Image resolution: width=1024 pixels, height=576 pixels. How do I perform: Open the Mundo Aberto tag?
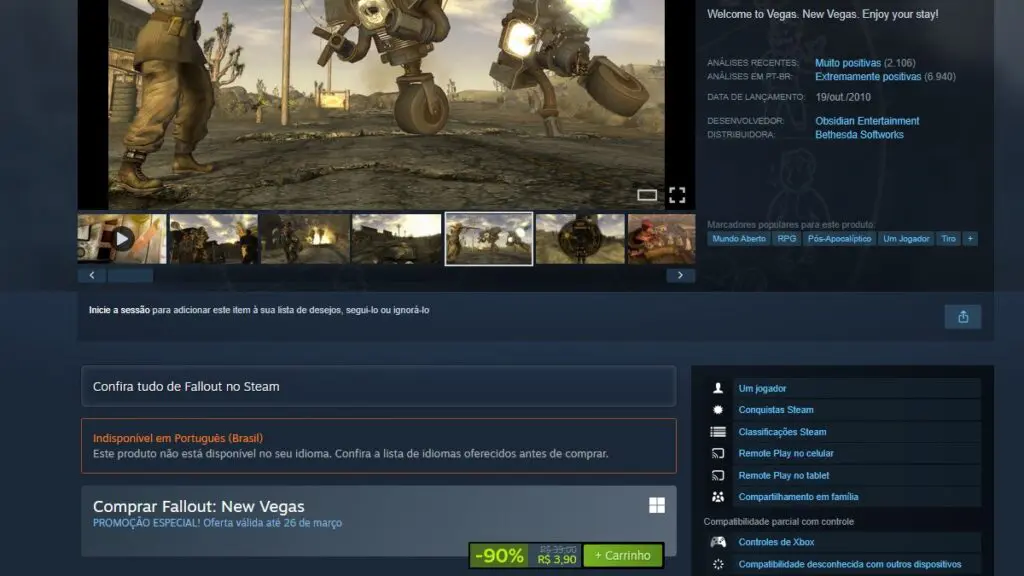(x=738, y=238)
